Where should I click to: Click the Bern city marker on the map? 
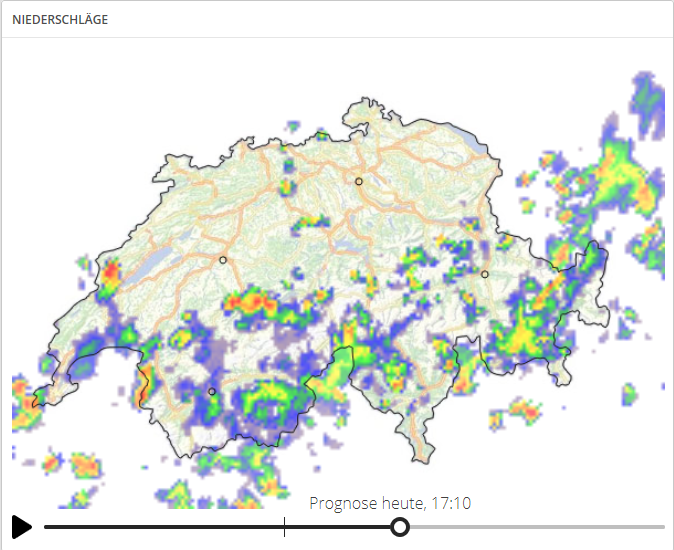point(223,260)
